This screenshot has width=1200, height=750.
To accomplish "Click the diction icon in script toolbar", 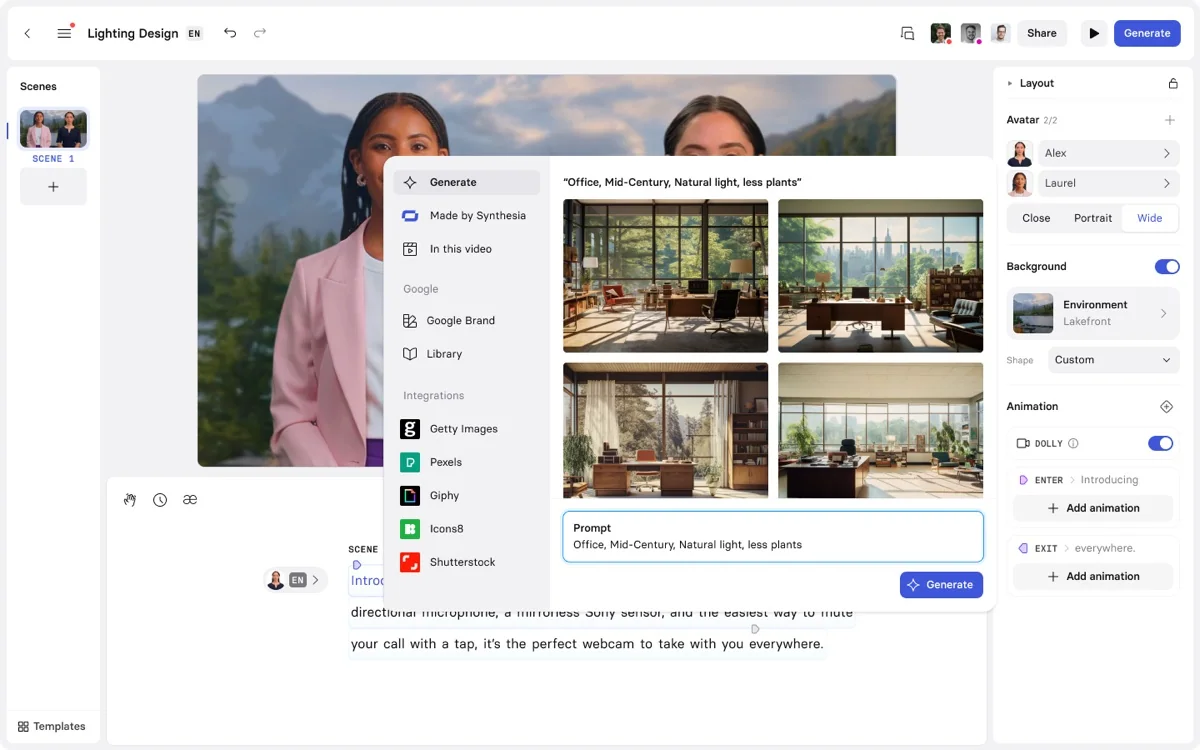I will 190,500.
